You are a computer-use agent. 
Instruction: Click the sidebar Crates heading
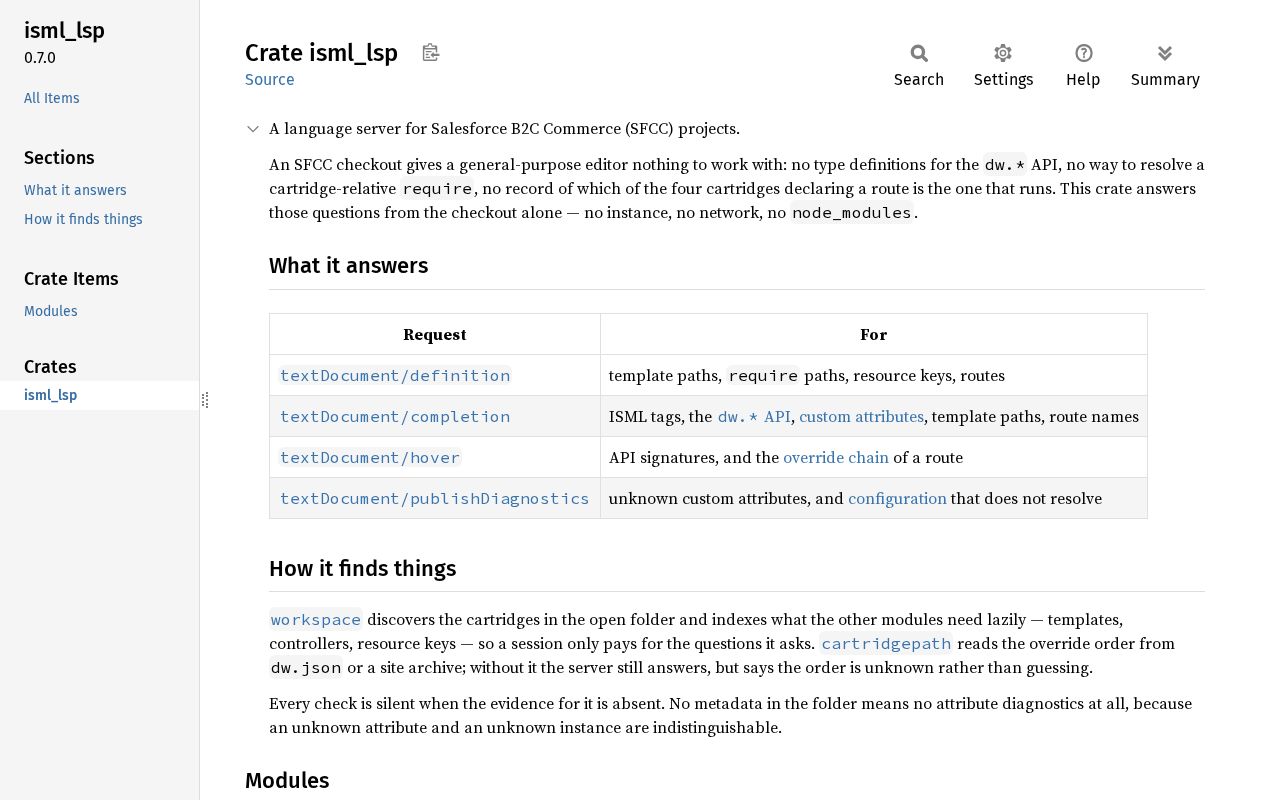click(50, 367)
